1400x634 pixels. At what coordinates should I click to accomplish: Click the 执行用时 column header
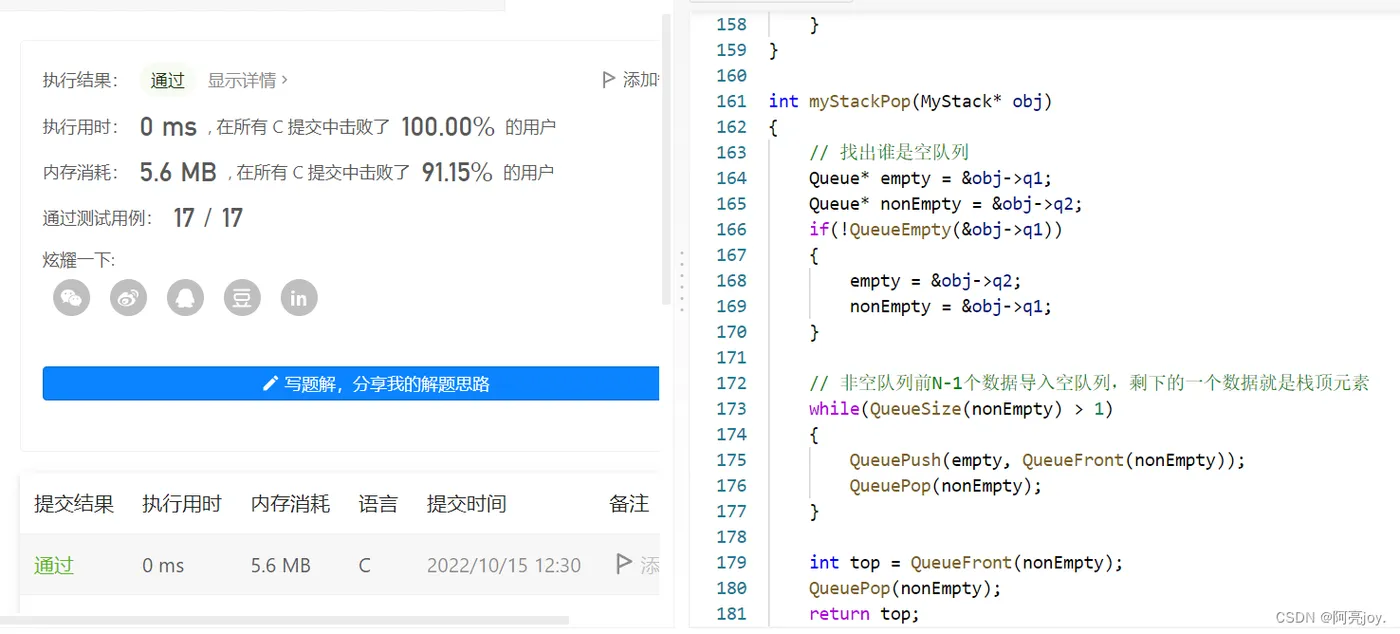click(182, 504)
